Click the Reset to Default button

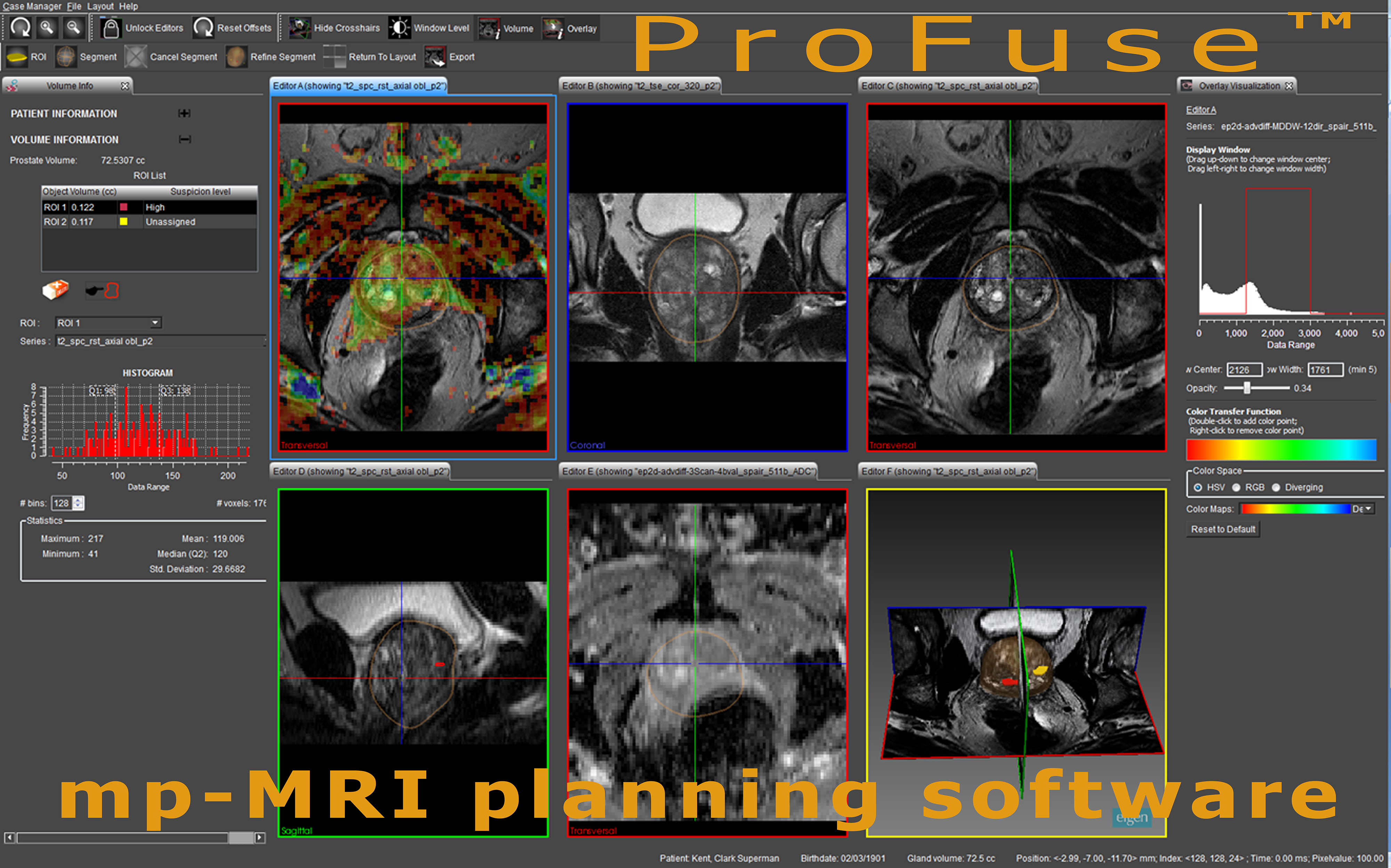[x=1223, y=529]
